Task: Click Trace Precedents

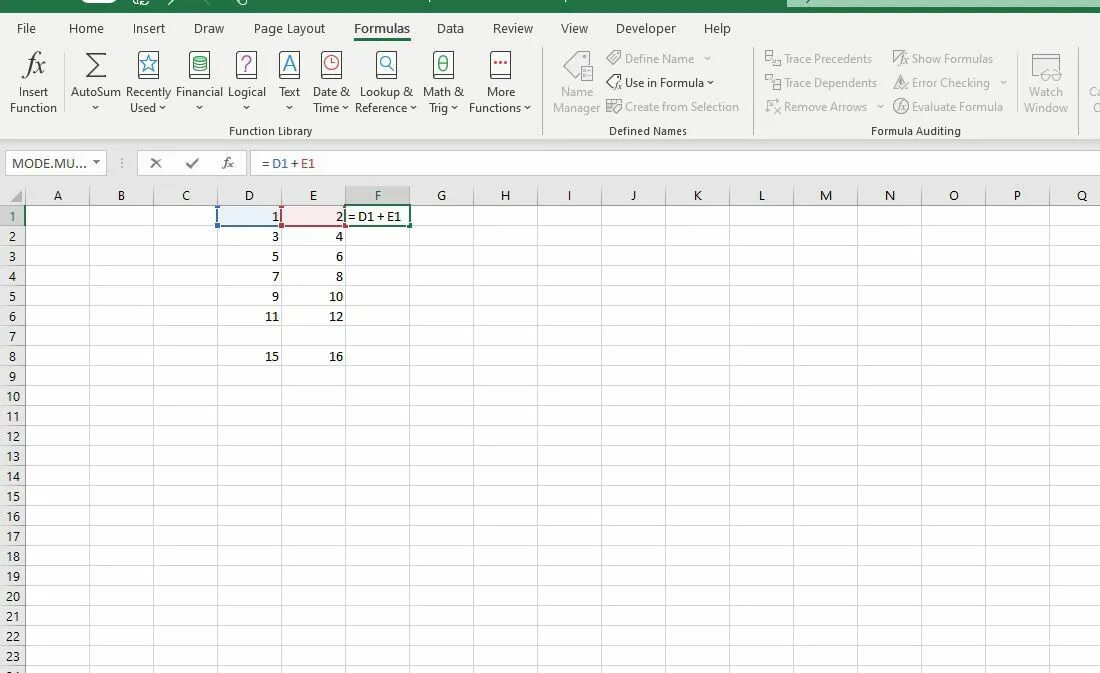Action: tap(819, 58)
